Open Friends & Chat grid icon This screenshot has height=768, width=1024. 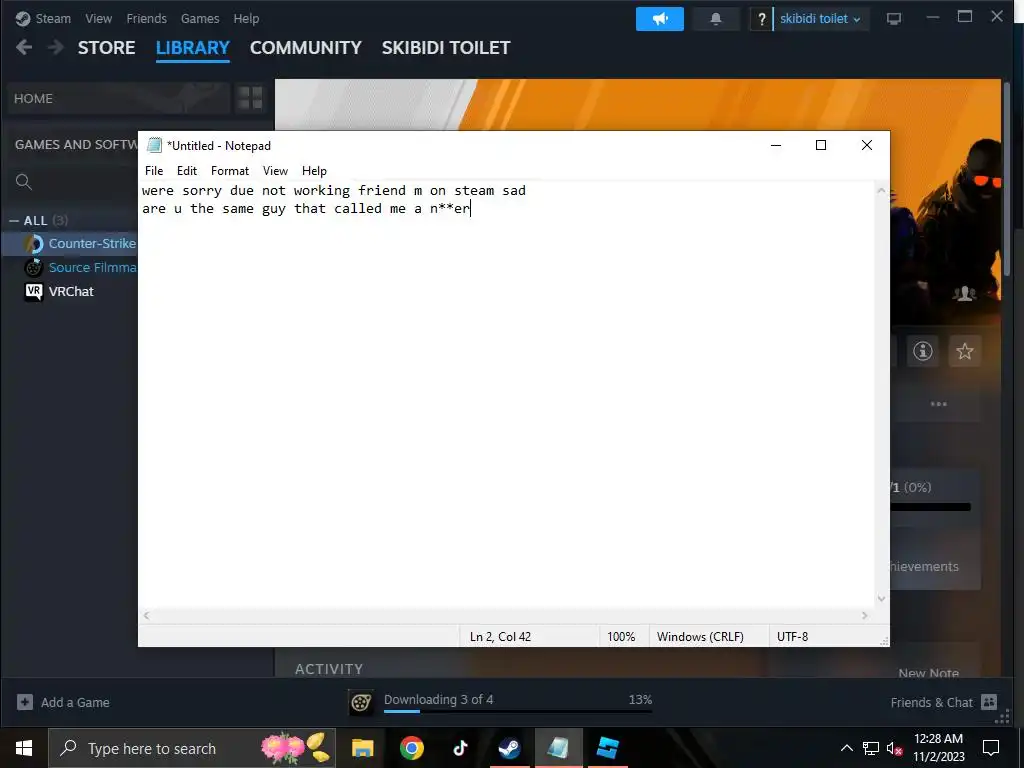989,702
